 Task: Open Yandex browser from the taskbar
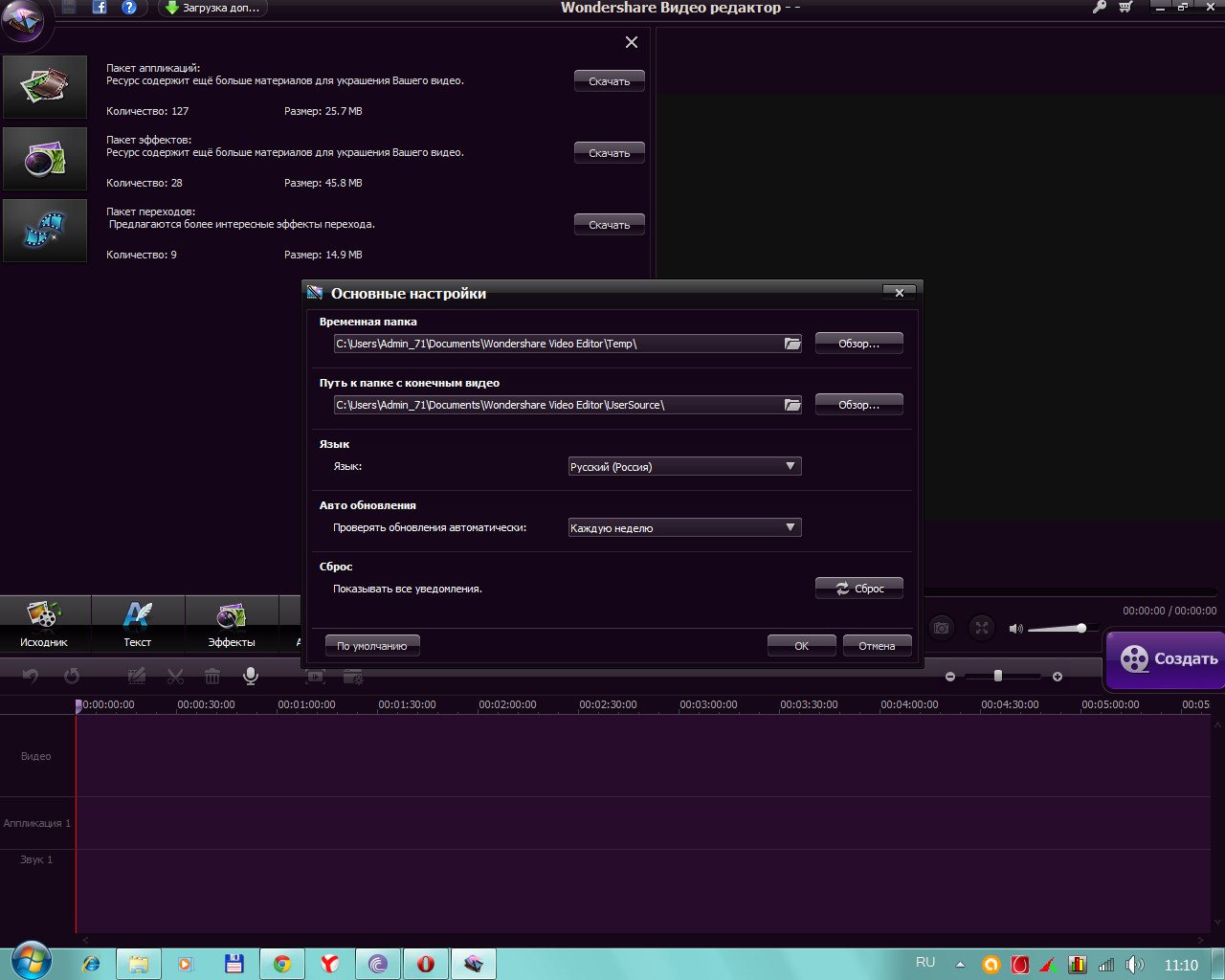click(330, 964)
